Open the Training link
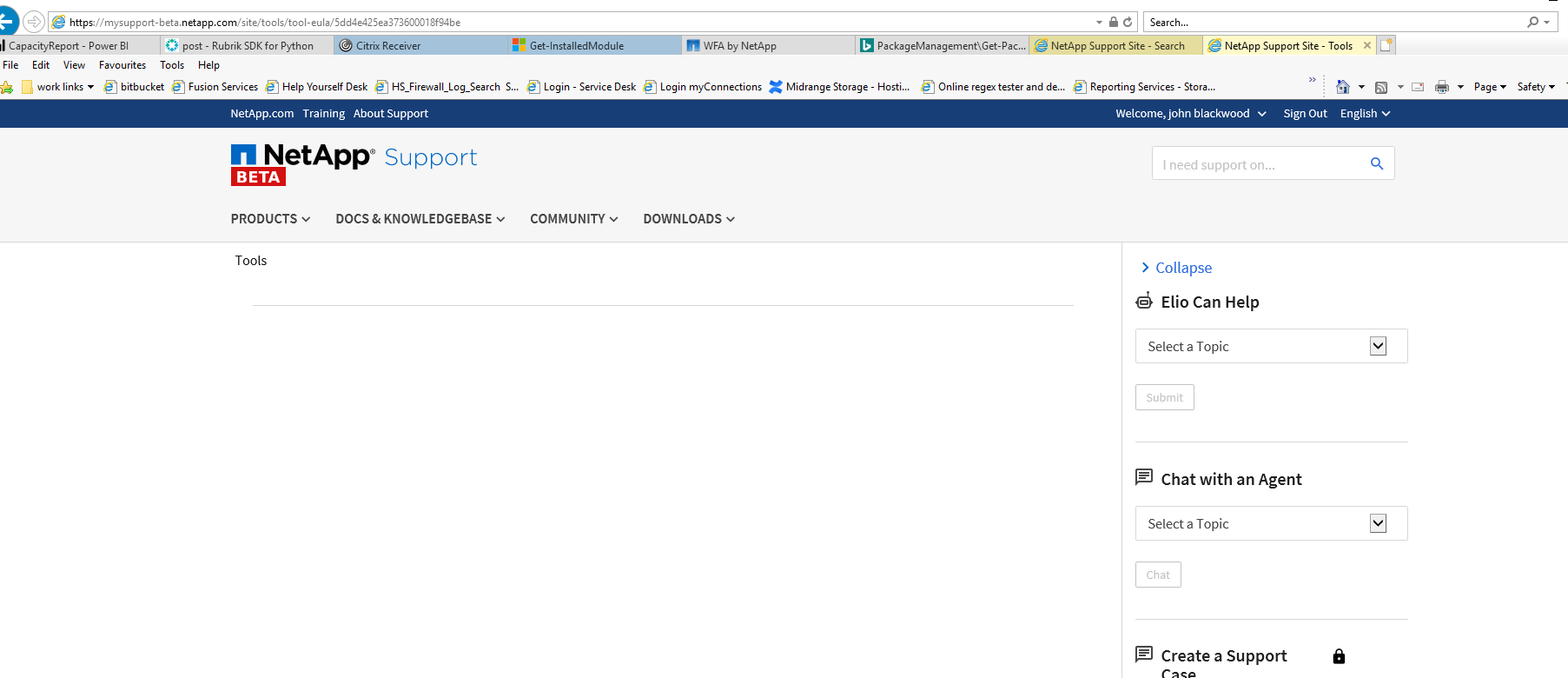The image size is (1568, 678). point(324,114)
